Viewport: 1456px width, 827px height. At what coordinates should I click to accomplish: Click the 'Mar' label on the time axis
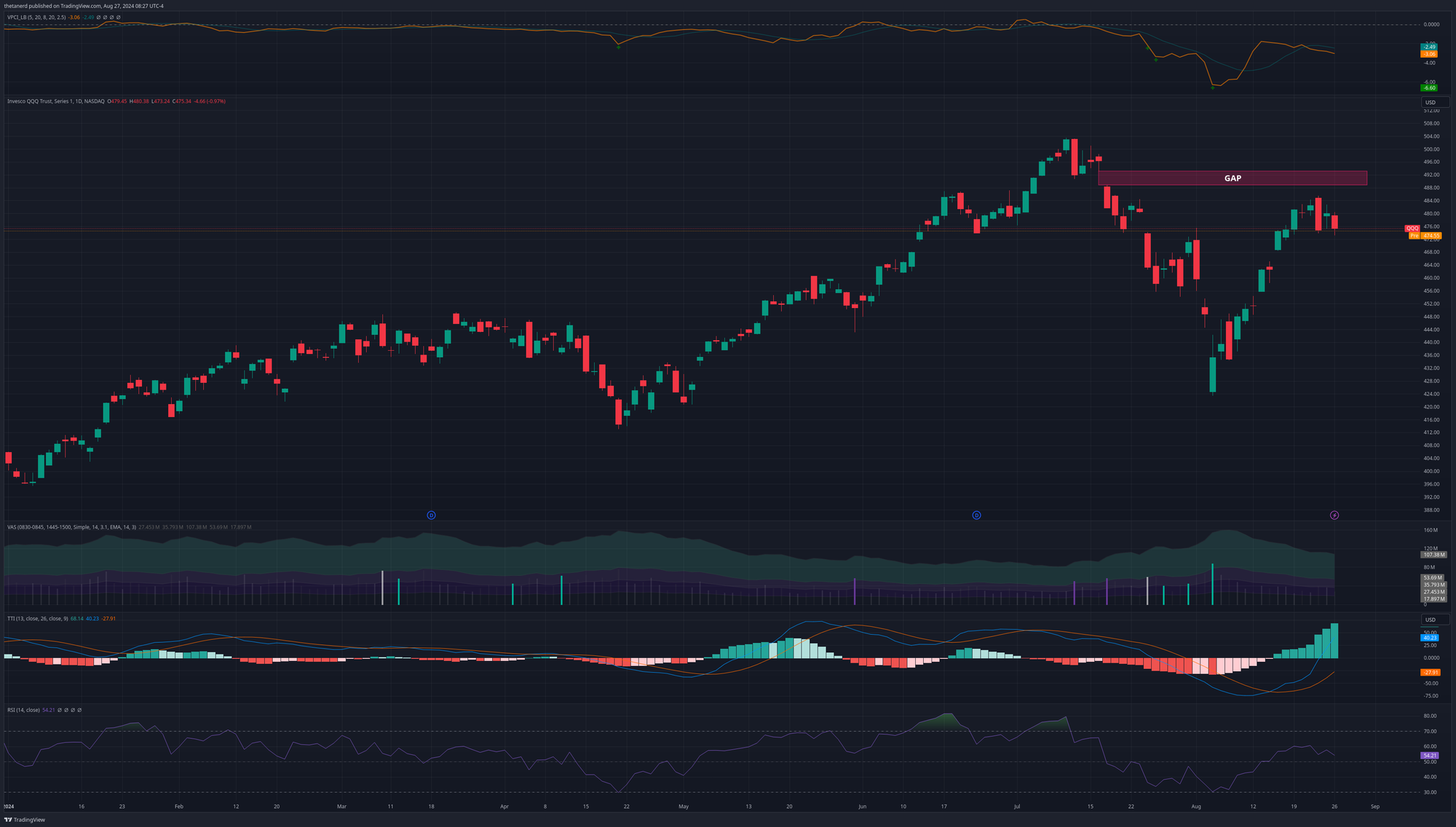(x=341, y=807)
